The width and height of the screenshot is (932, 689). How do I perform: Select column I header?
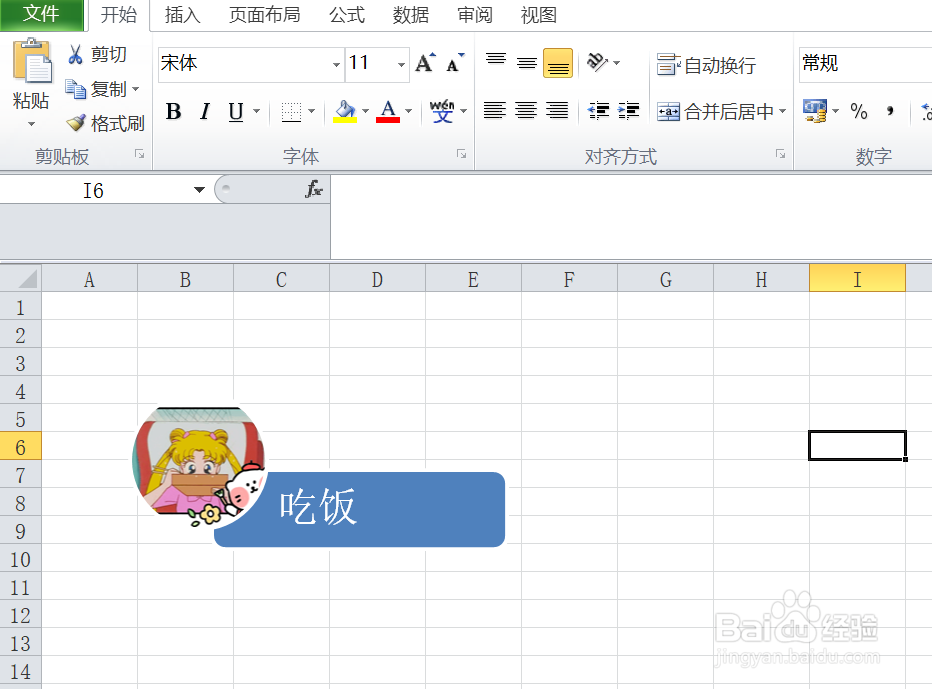[857, 278]
